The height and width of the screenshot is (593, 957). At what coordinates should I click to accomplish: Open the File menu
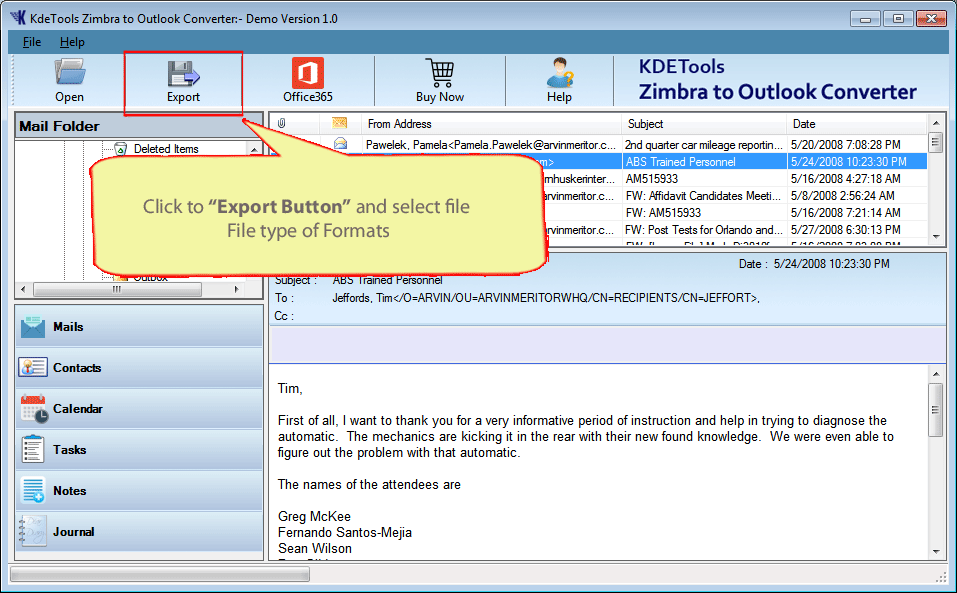click(x=32, y=42)
